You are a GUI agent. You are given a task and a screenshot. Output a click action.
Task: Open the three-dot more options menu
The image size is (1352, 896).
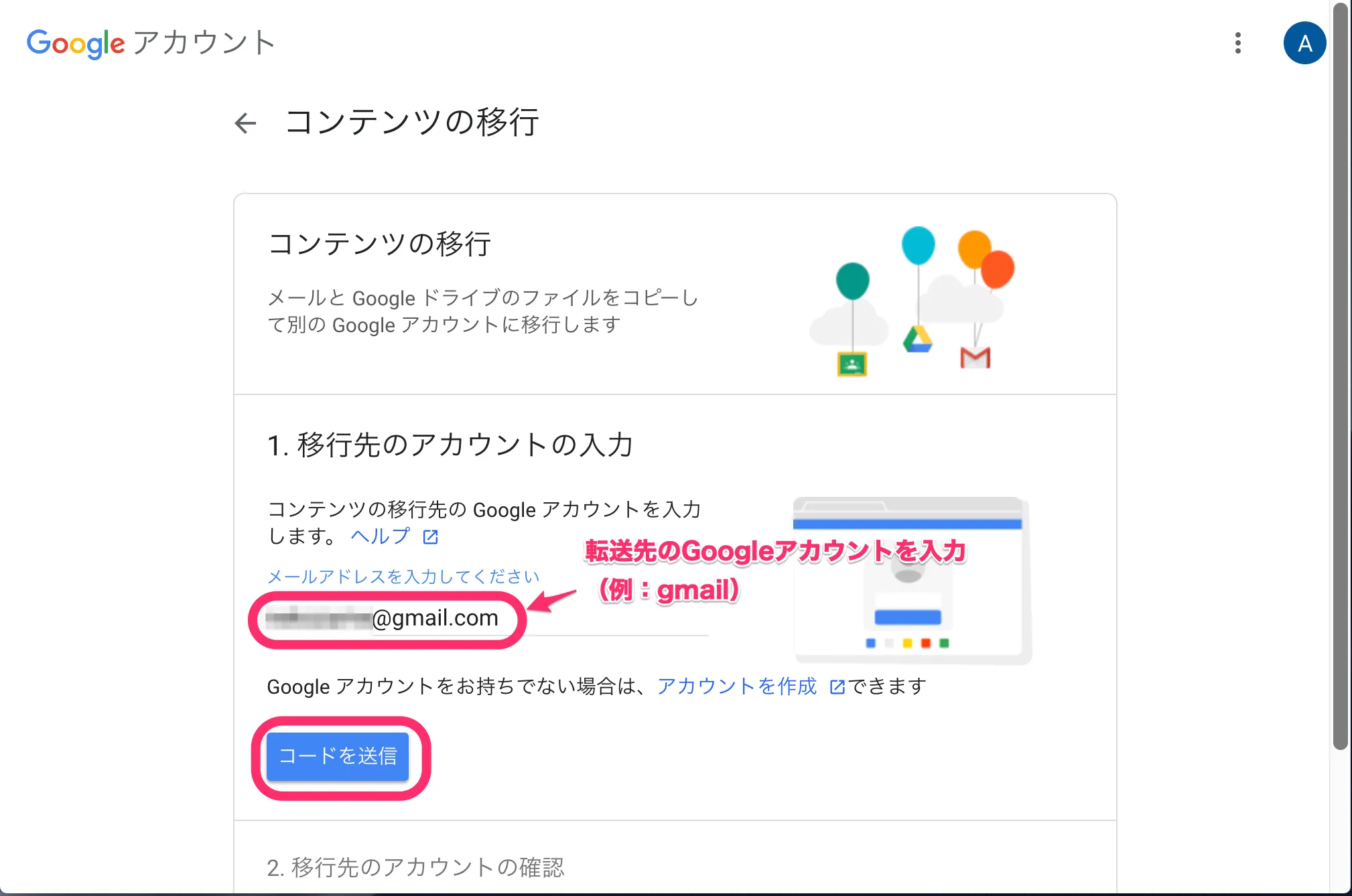1237,44
